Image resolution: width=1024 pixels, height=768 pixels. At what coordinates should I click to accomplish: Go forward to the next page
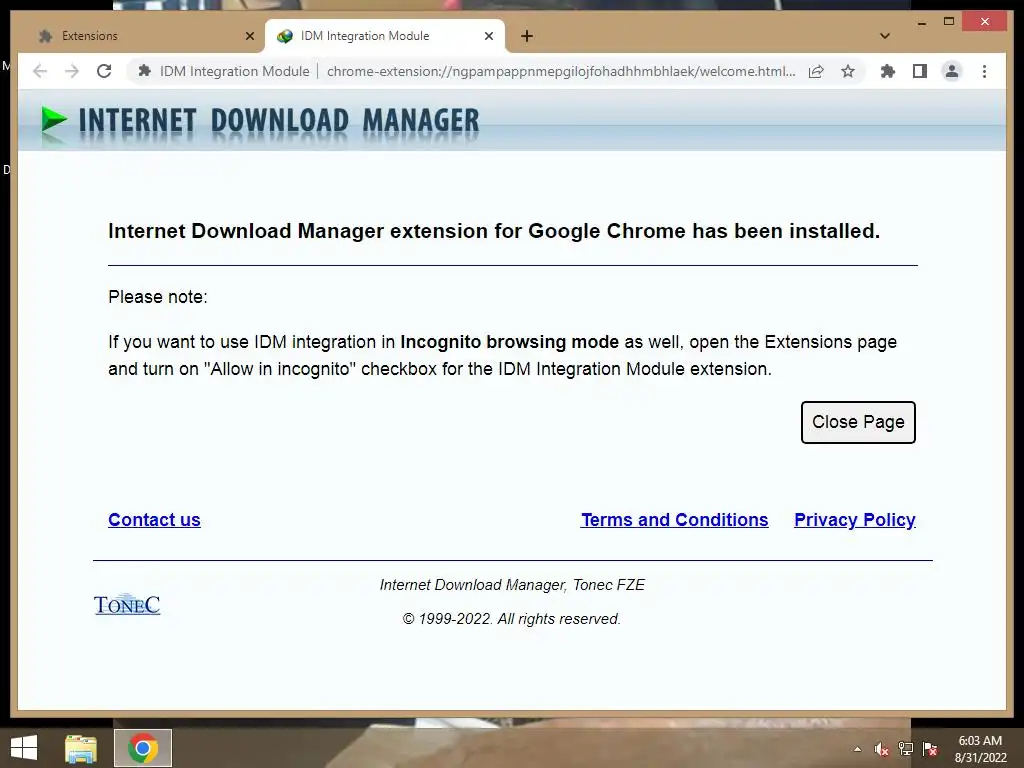click(x=72, y=71)
